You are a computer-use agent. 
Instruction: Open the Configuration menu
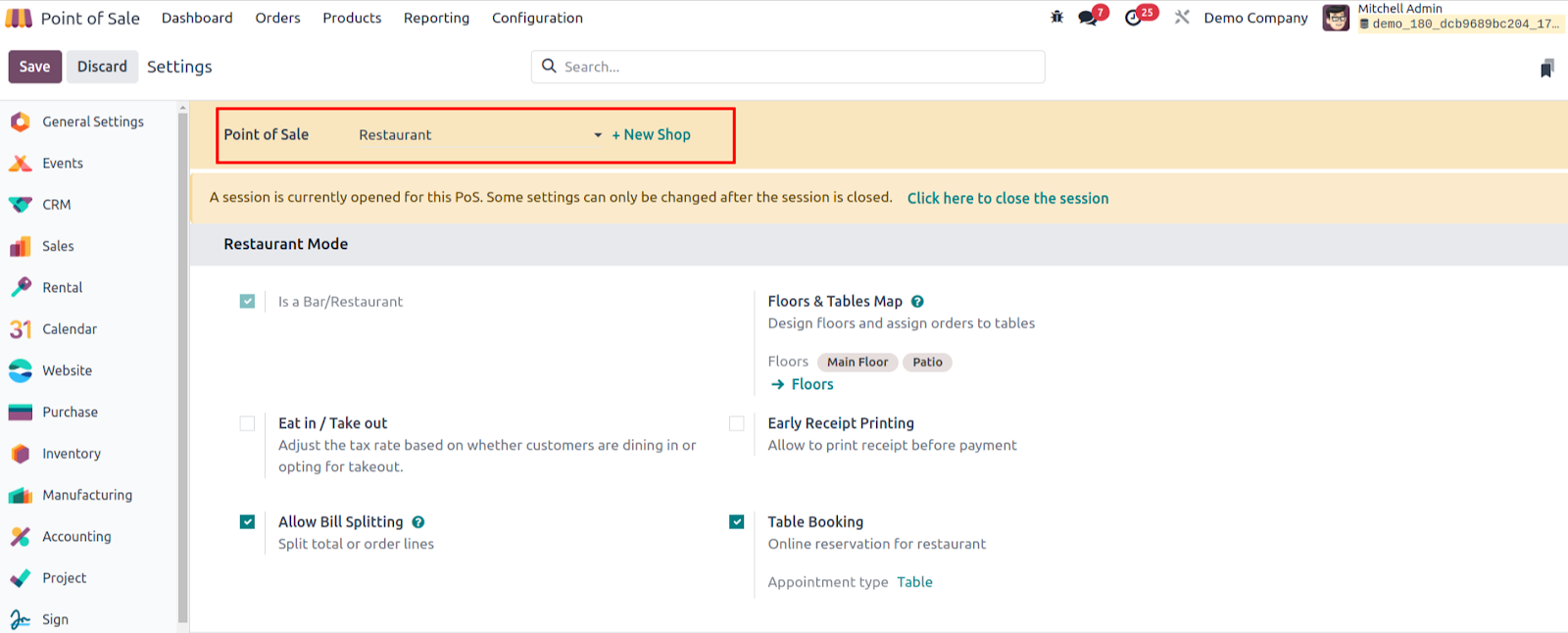537,18
